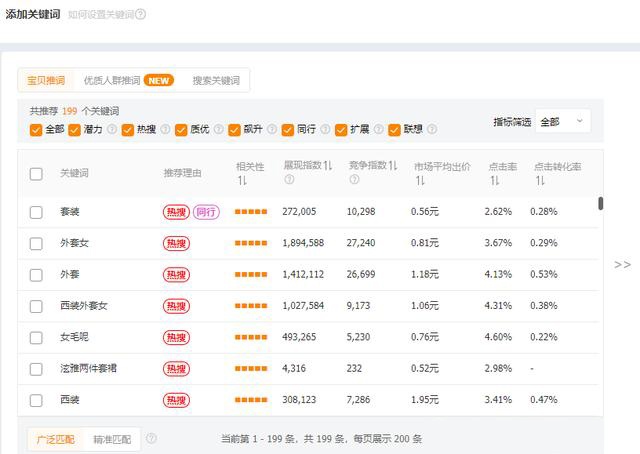Uncheck the 扩展 filter checkbox
640x454 pixels.
[341, 130]
